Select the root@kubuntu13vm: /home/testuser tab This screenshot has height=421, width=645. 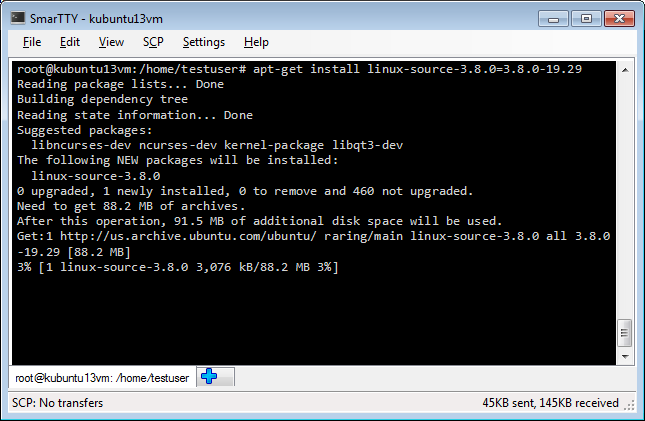pyautogui.click(x=102, y=377)
